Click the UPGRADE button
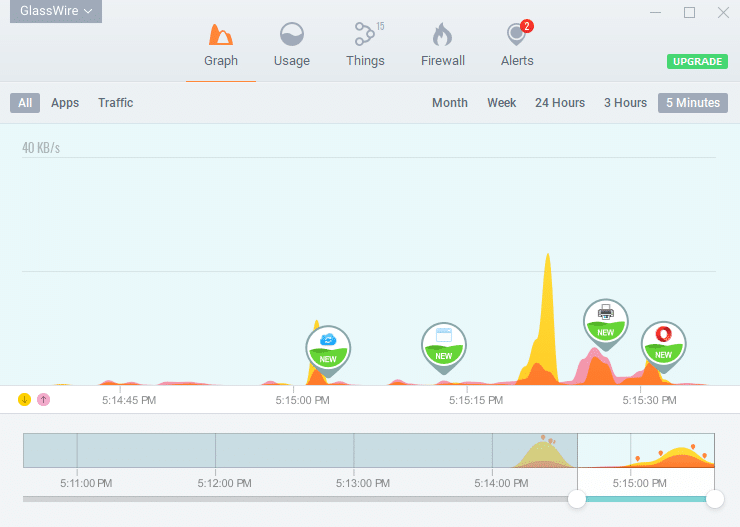The height and width of the screenshot is (527, 740). tap(697, 61)
